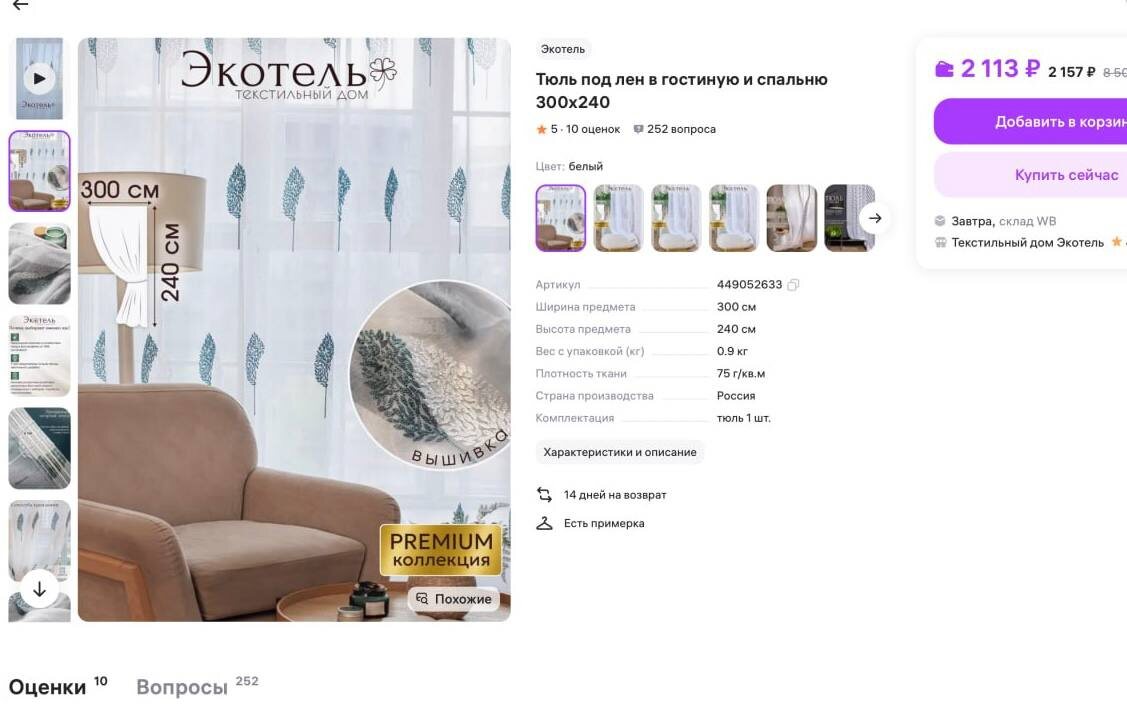Open the questions icon with 252 вопроса
1127x704 pixels.
[638, 129]
